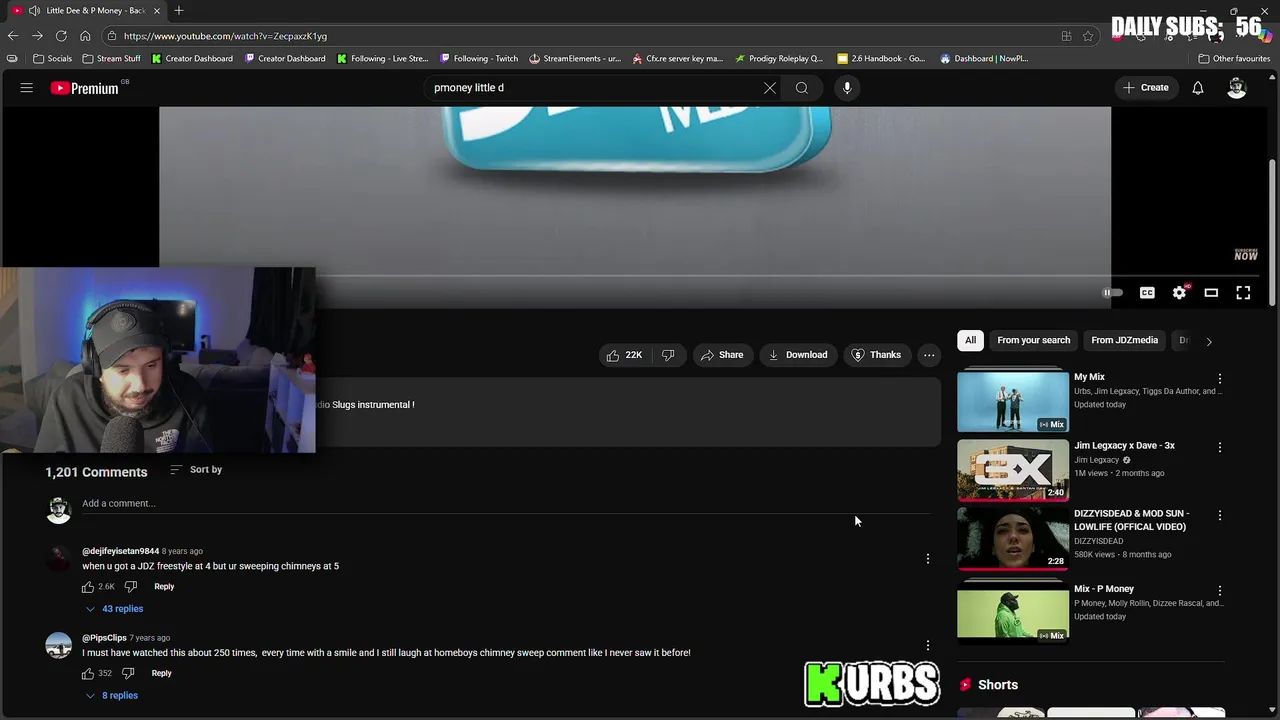Open more actions under the video
This screenshot has width=1280, height=720.
coord(929,355)
